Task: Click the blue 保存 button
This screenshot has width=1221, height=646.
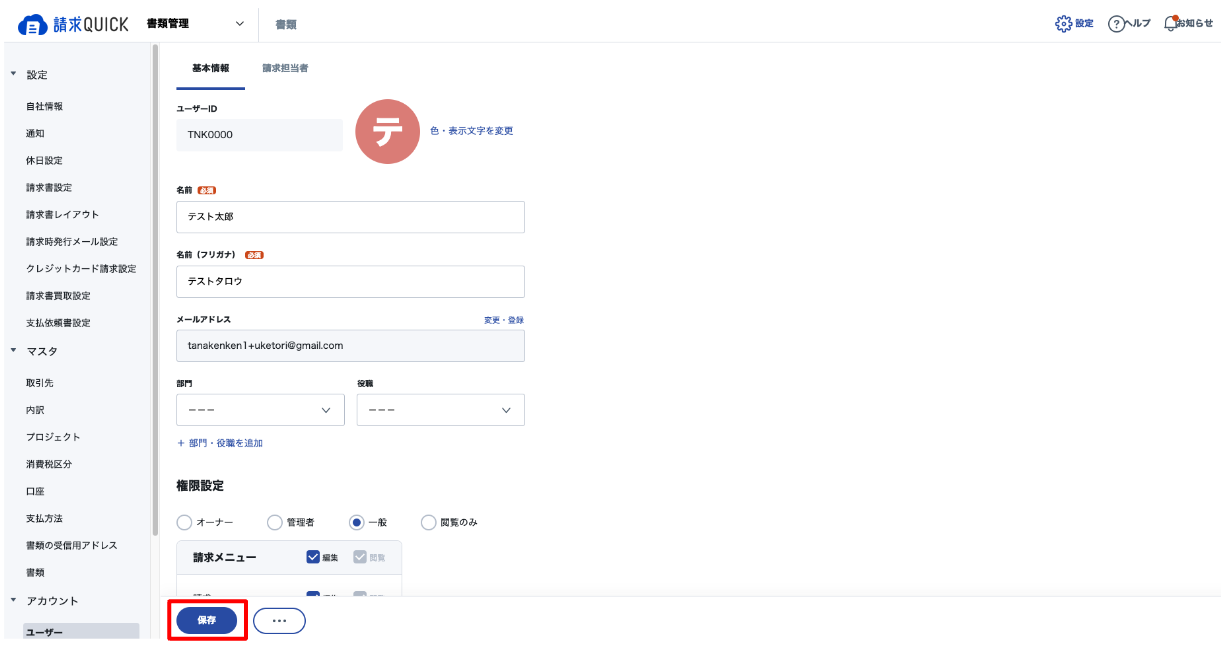Action: (207, 621)
